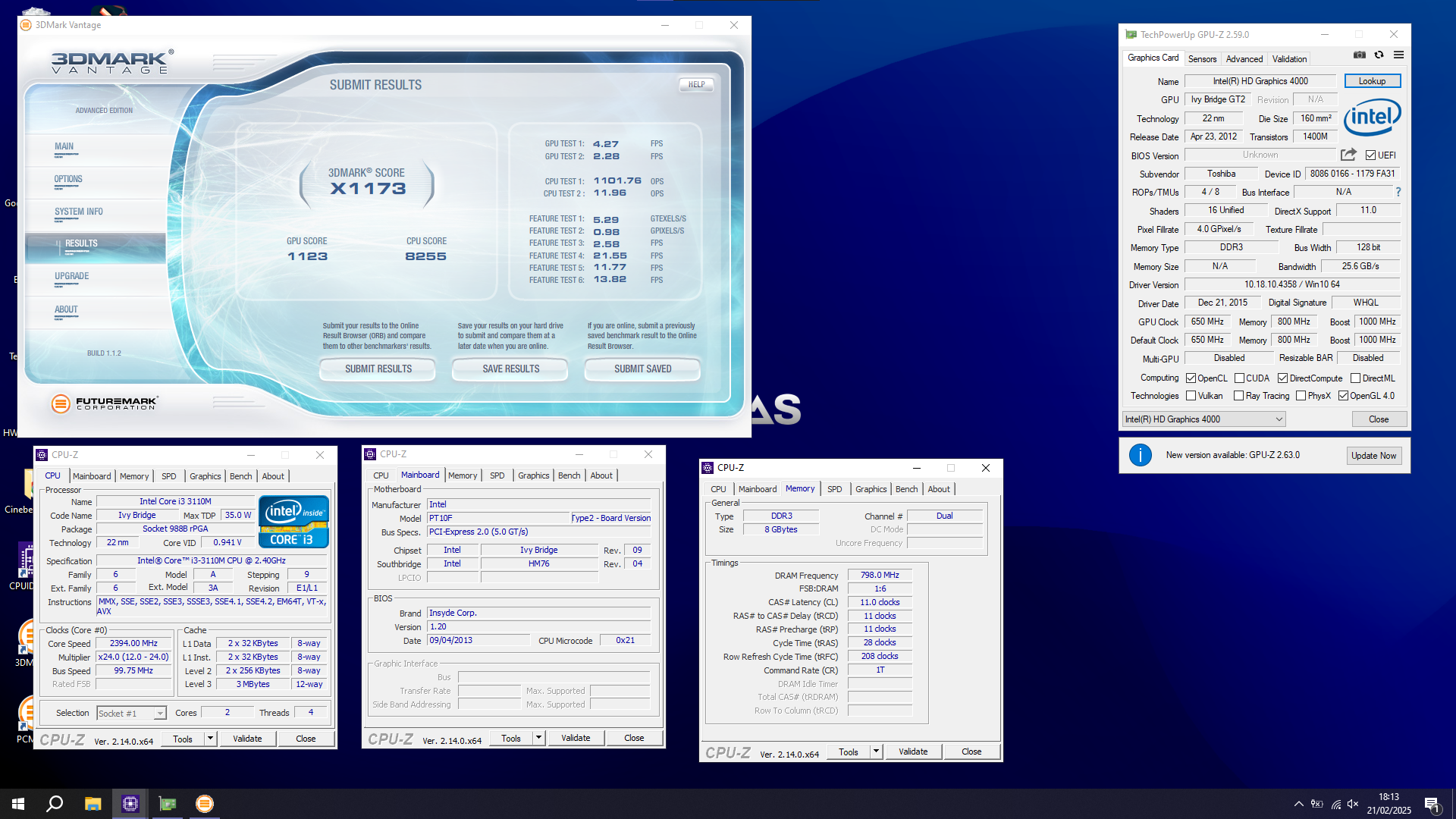Click Lookup button in GPU-Z

[1372, 81]
